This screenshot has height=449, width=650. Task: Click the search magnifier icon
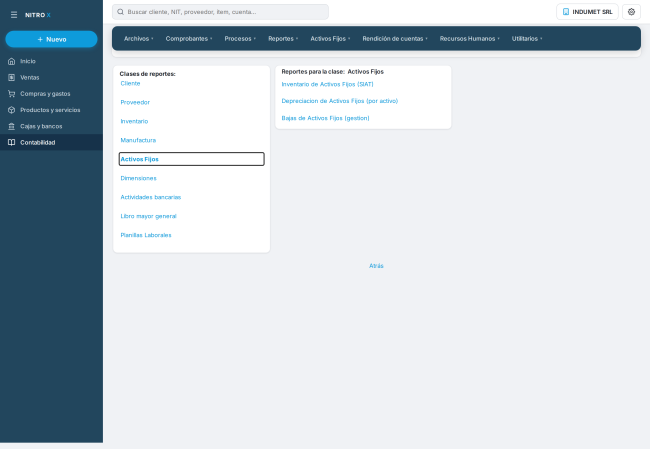120,12
